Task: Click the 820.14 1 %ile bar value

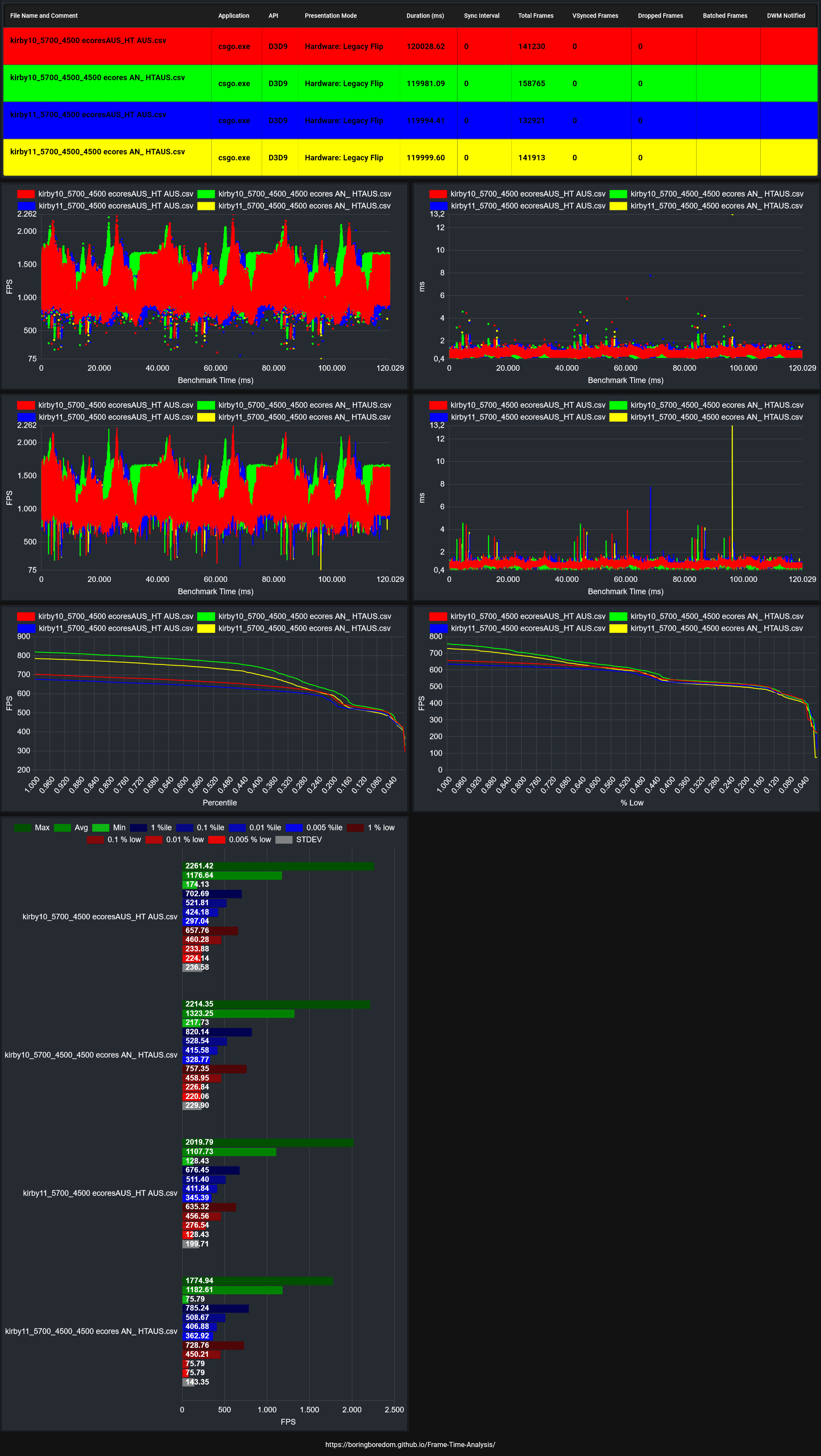Action: pos(197,1031)
